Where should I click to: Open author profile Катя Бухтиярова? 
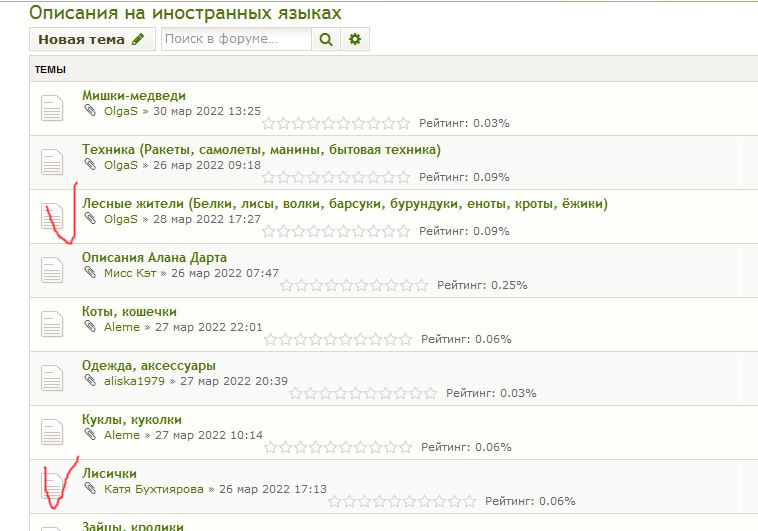153,489
